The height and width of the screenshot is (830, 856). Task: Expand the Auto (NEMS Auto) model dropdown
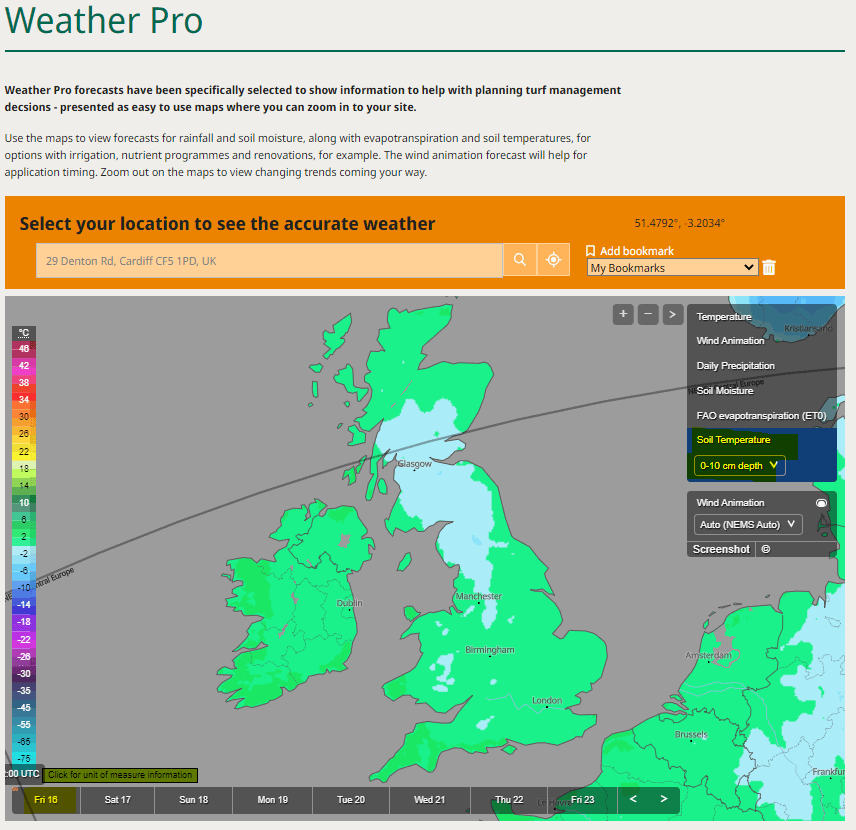coord(749,524)
